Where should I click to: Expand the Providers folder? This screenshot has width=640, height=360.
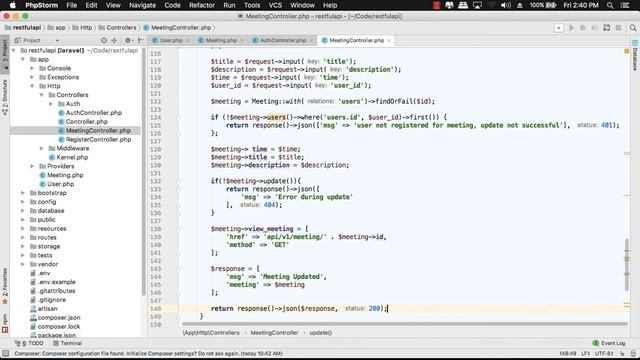[32, 167]
